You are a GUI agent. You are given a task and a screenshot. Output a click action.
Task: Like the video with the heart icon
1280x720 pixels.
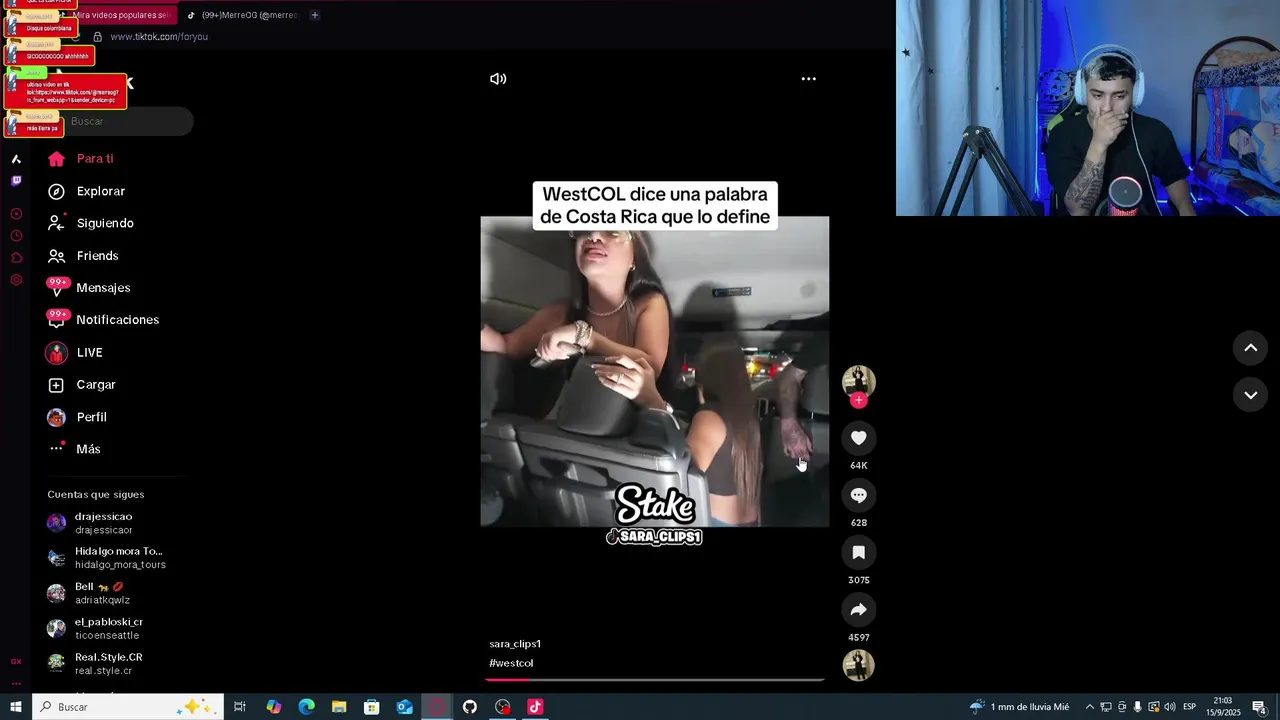coord(858,438)
